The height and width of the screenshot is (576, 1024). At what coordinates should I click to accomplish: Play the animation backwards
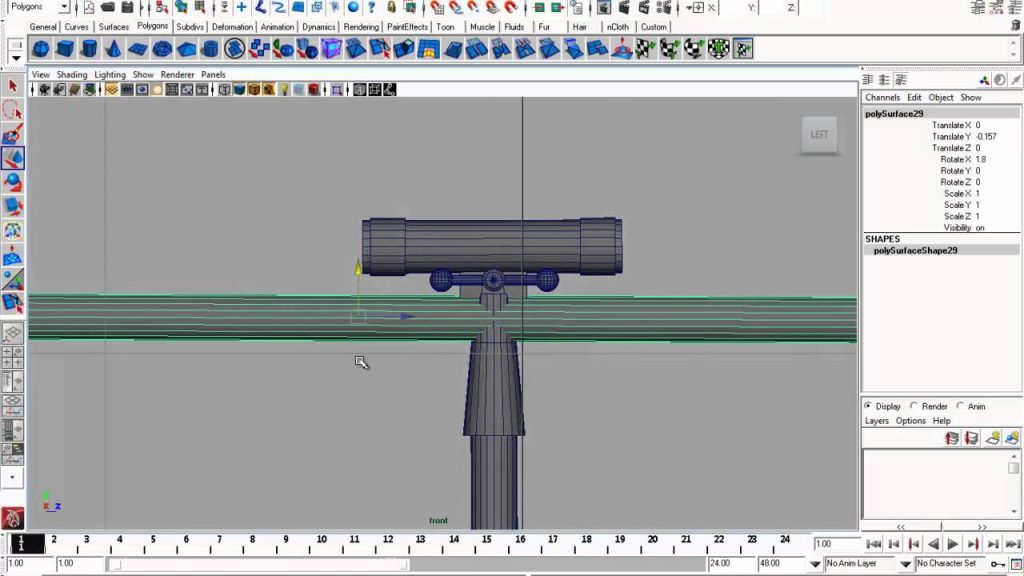coord(933,544)
